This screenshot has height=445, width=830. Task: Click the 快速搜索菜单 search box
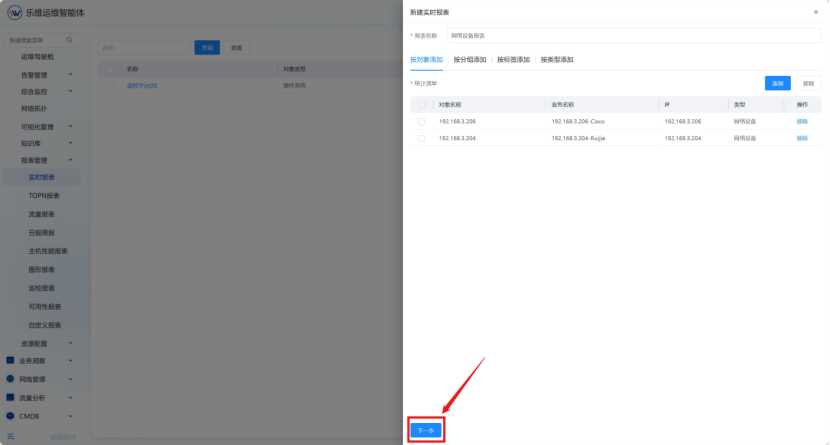41,40
